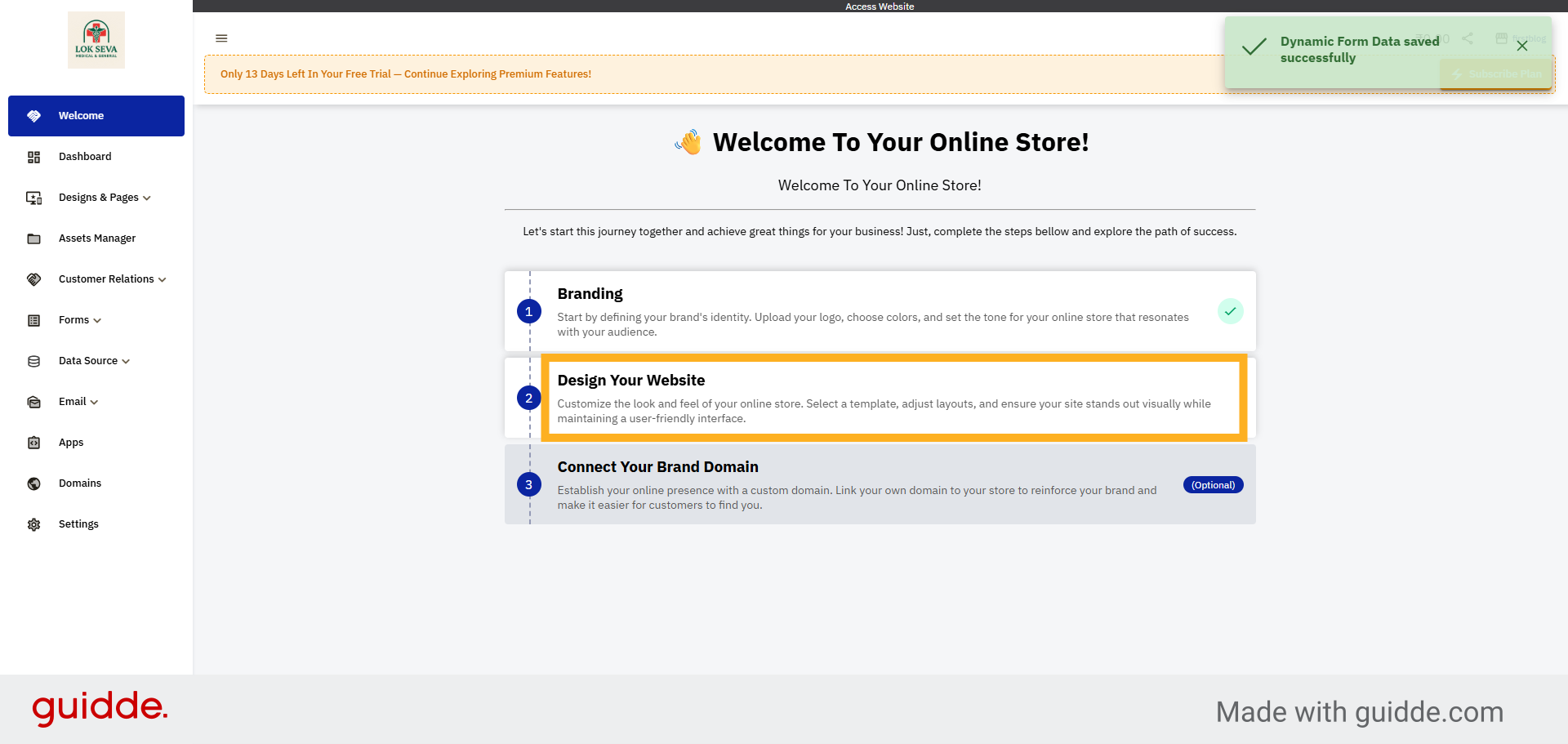Click the firstblog storefront icon

point(1501,38)
